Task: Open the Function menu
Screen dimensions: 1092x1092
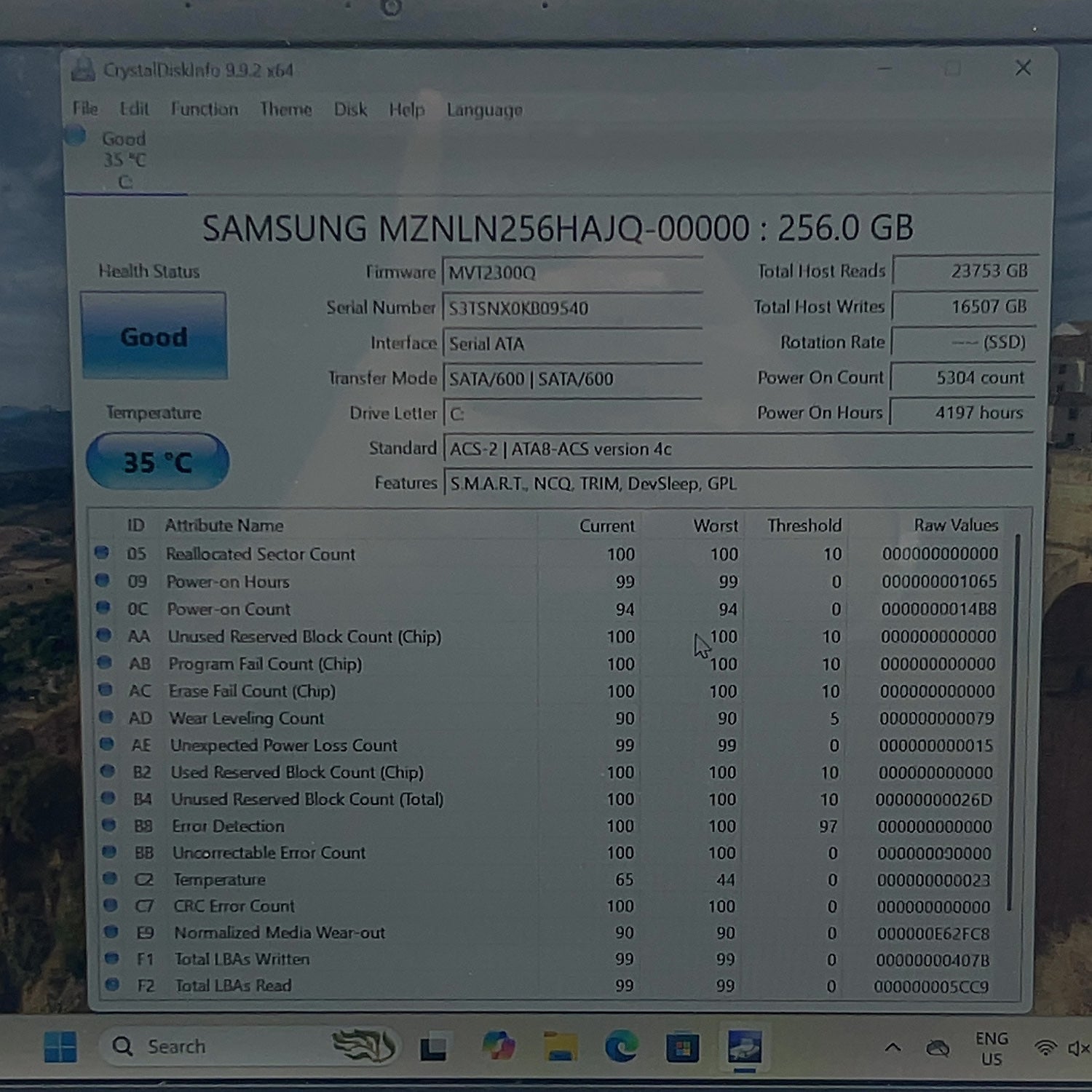Action: click(205, 109)
